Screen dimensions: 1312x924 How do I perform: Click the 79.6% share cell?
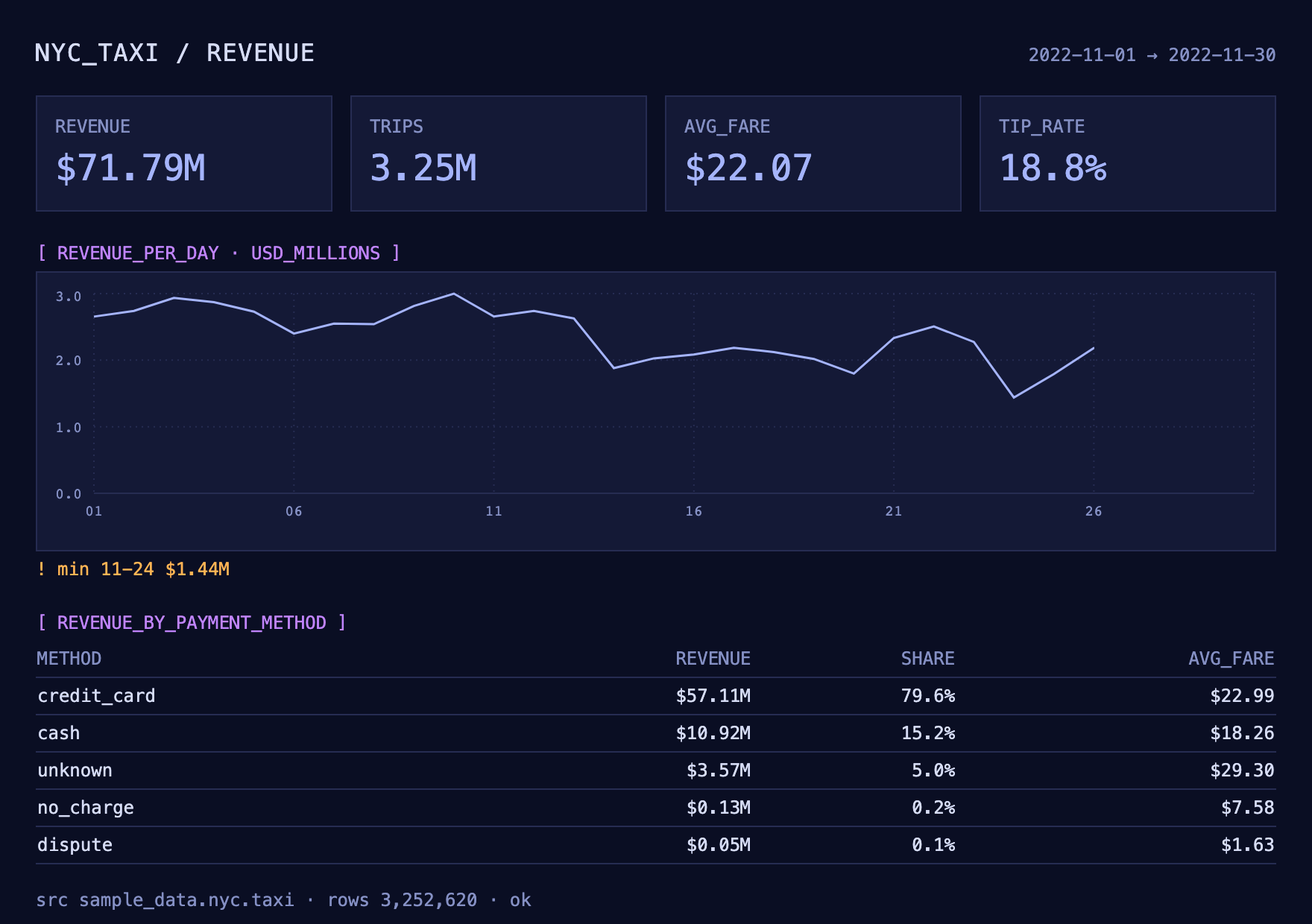pos(928,696)
